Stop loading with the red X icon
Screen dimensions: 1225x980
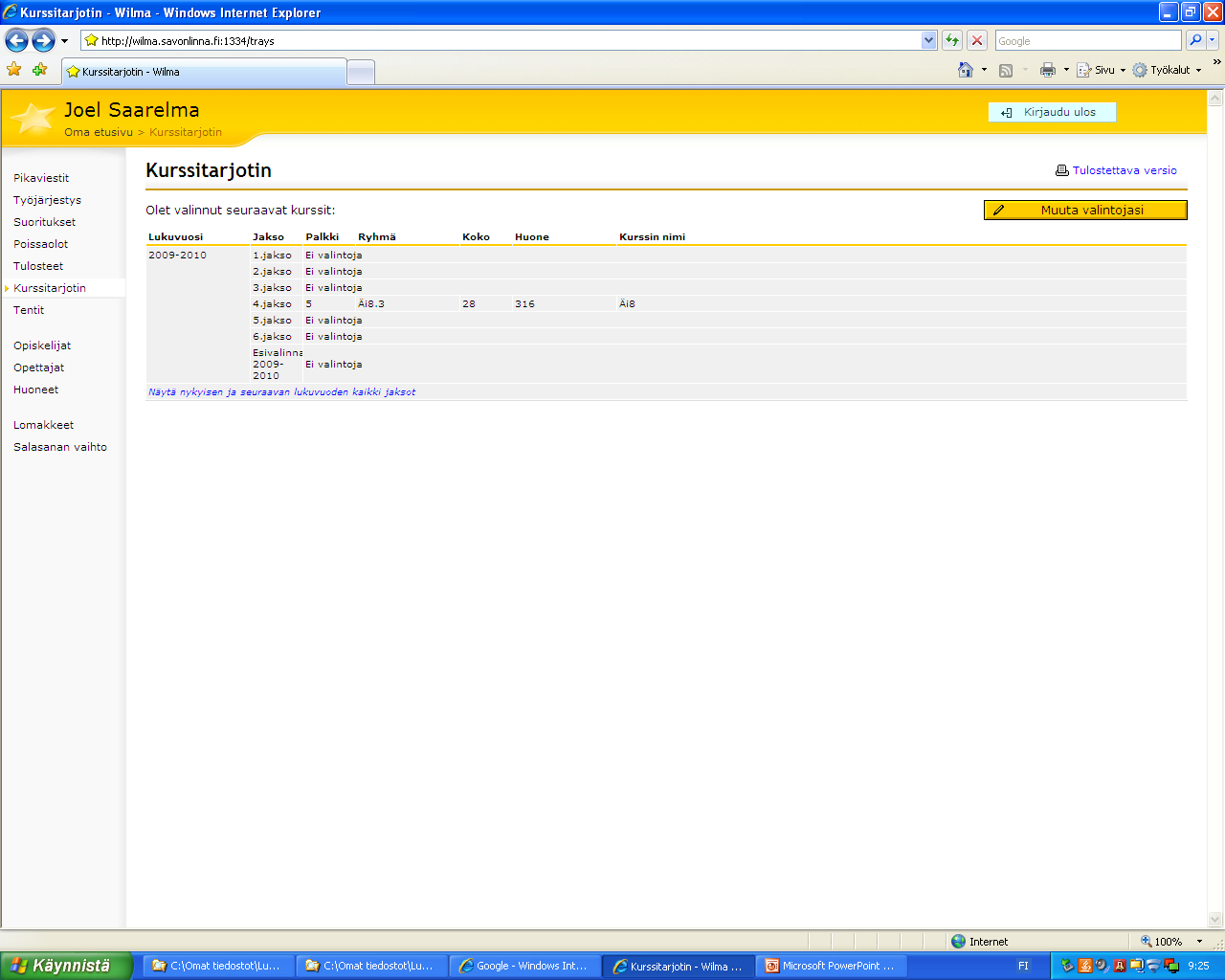[x=977, y=40]
